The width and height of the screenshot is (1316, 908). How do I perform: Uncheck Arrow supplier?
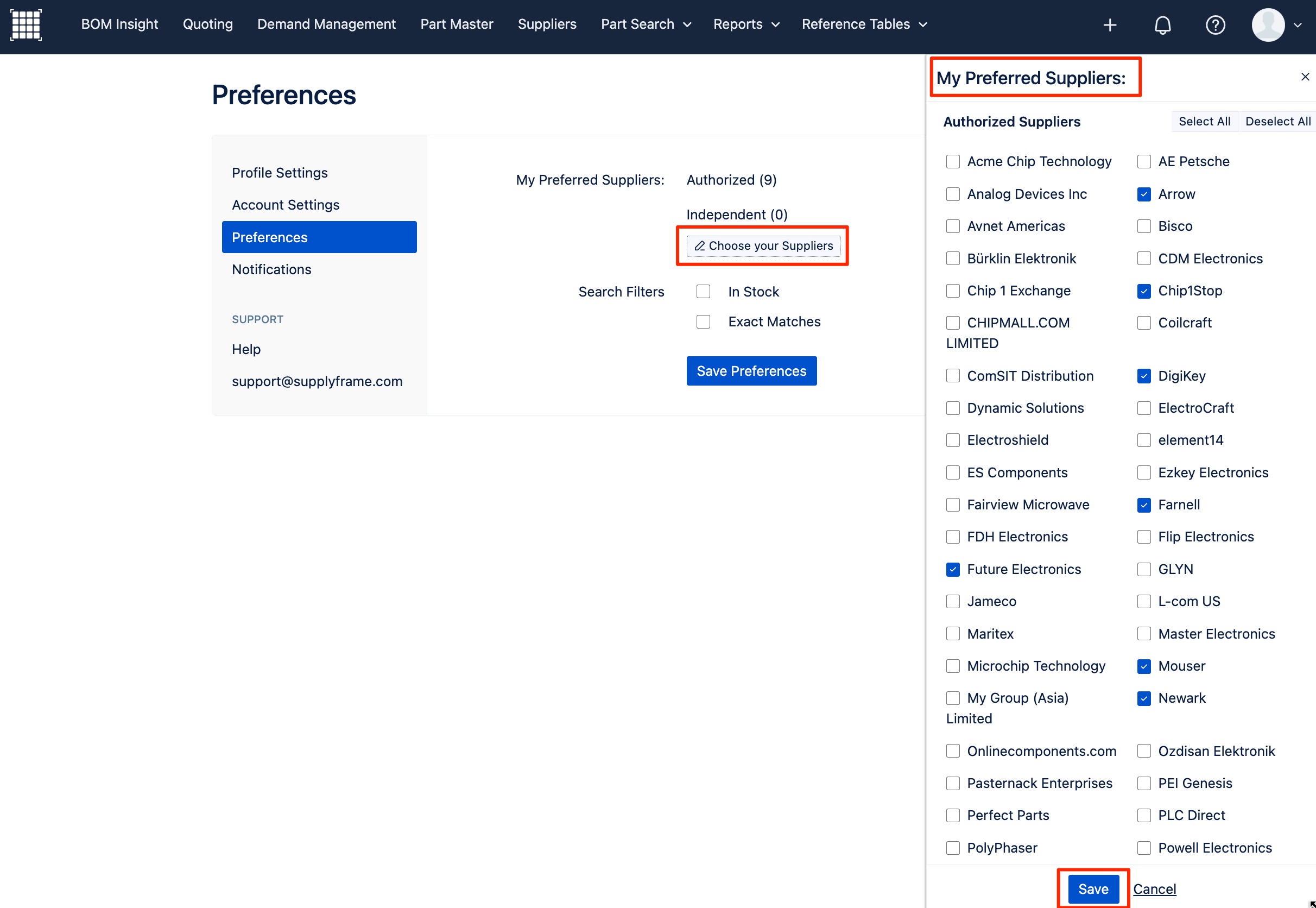click(x=1144, y=194)
